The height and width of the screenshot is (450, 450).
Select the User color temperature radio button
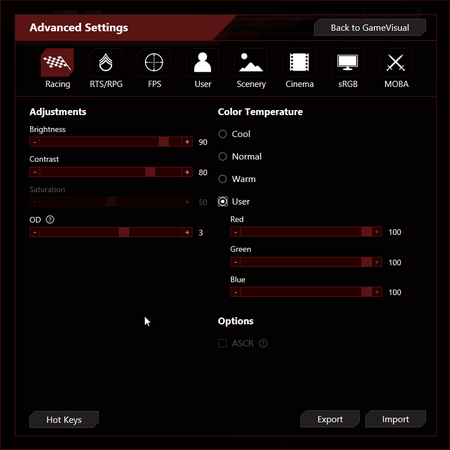pos(223,201)
